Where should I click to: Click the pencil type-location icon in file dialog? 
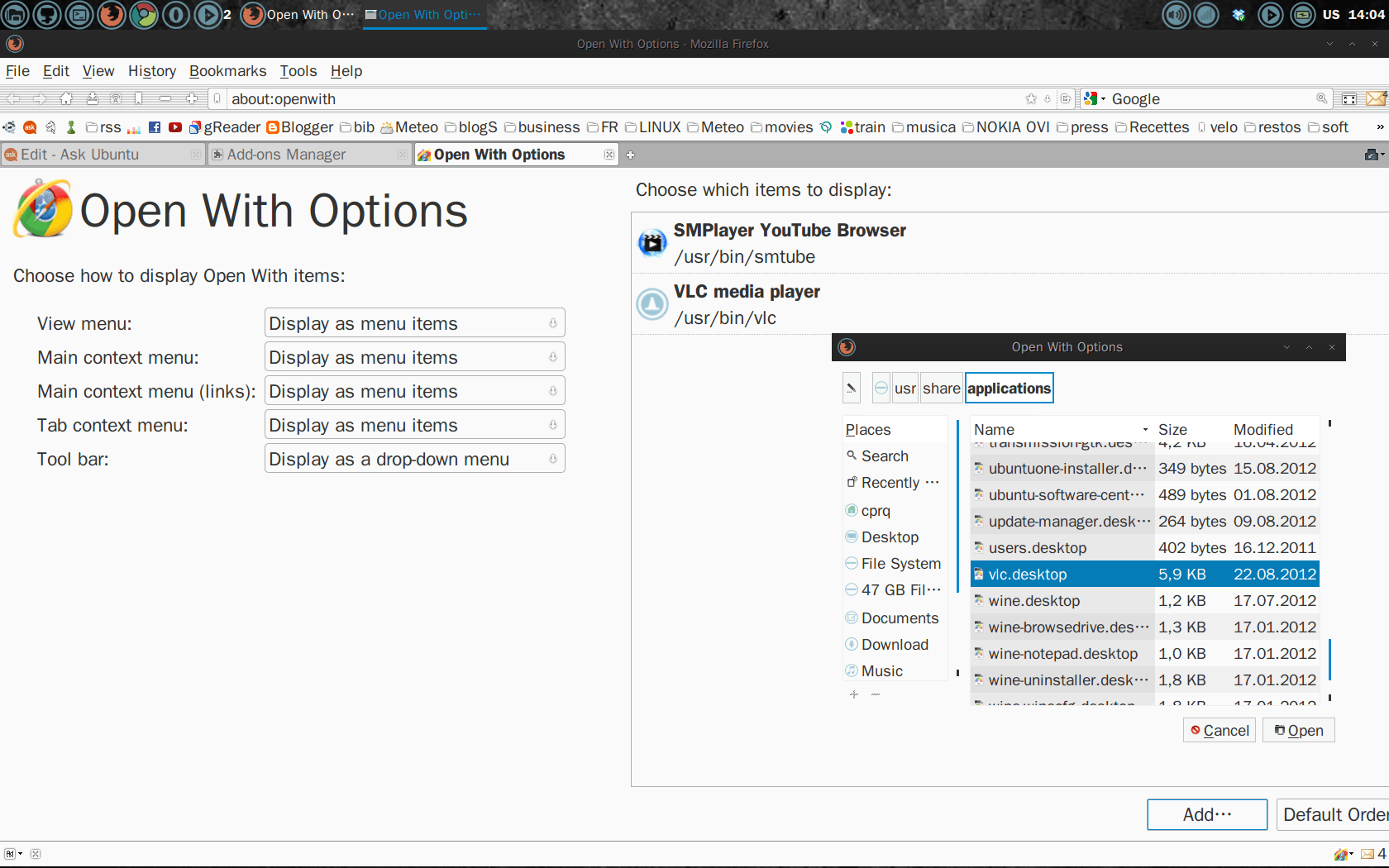[x=852, y=388]
